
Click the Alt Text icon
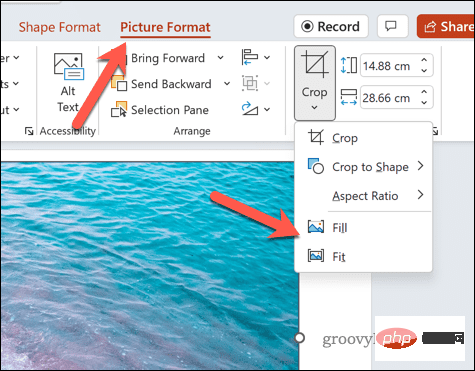click(69, 67)
